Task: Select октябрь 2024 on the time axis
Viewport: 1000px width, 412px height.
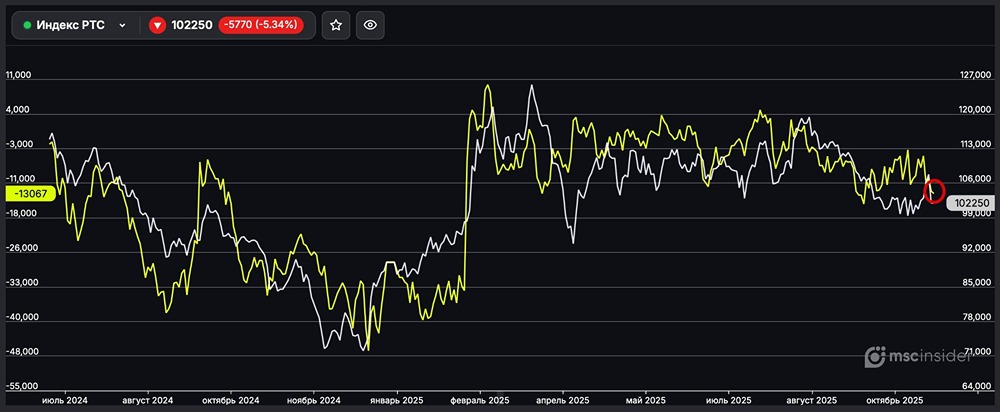Action: pyautogui.click(x=230, y=401)
